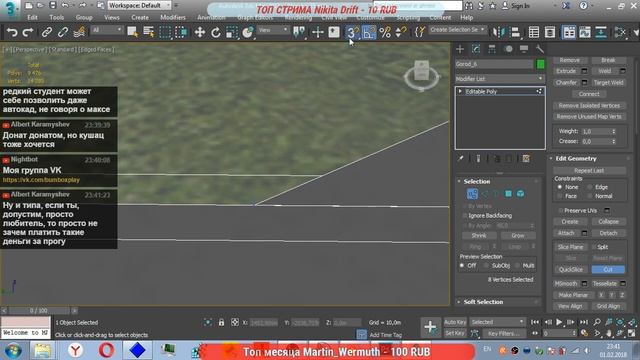640x360 pixels.
Task: Select Polygon sub-object level in Selection
Action: coord(508,194)
